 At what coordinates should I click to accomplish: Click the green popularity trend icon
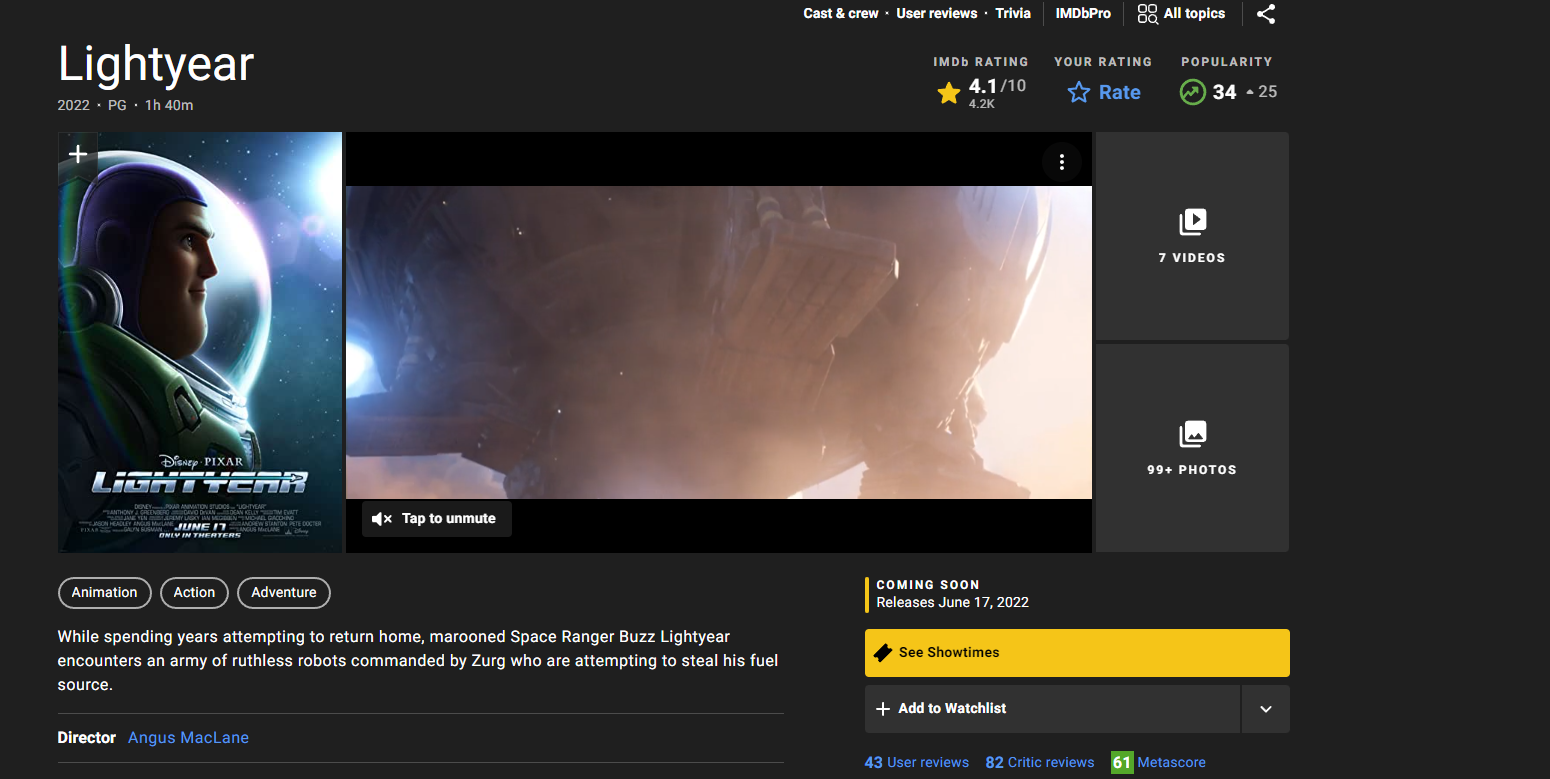click(x=1192, y=92)
